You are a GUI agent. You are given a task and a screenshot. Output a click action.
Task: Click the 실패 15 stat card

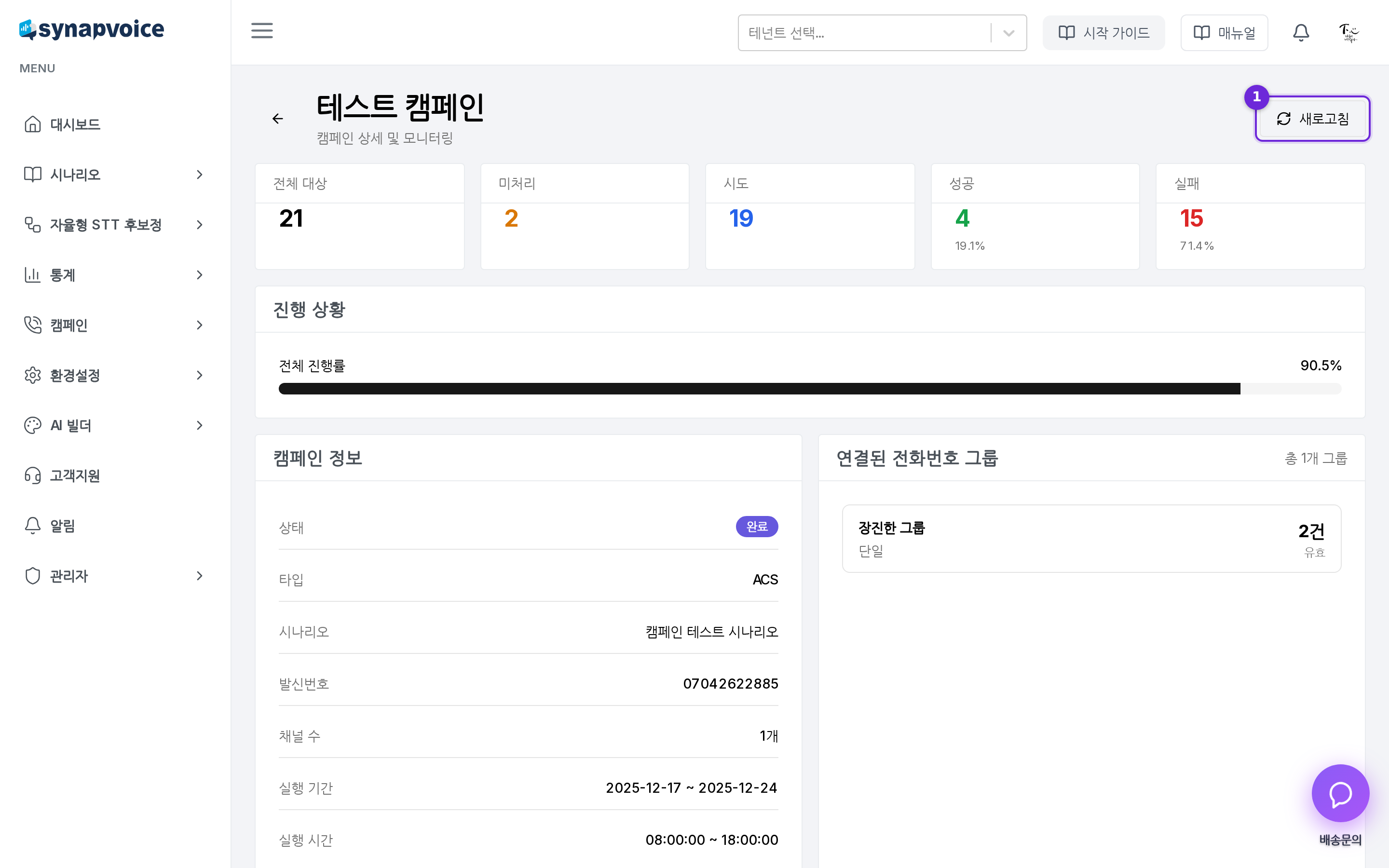point(1260,217)
